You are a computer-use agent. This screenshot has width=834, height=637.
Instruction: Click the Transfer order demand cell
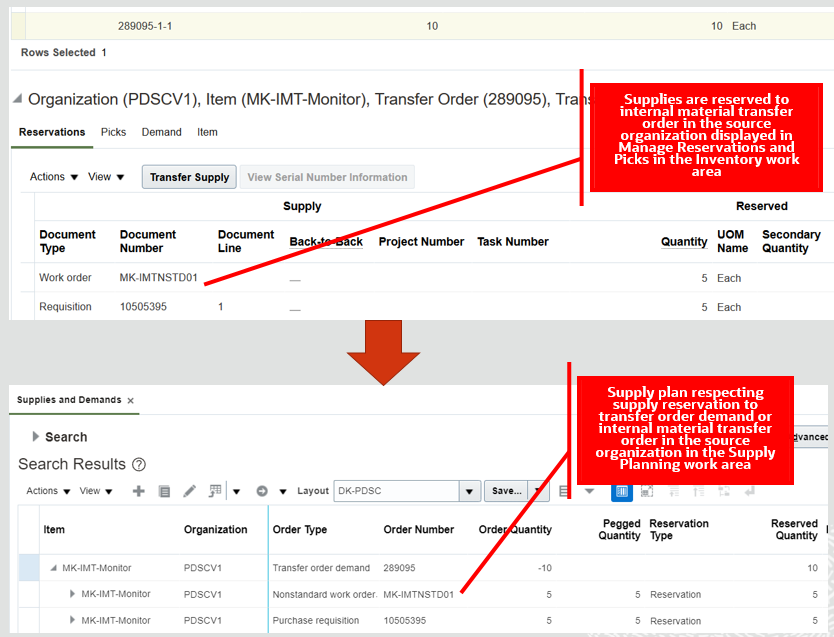[x=321, y=568]
